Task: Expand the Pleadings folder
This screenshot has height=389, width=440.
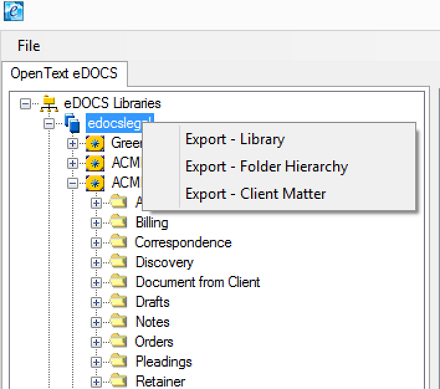Action: 96,362
